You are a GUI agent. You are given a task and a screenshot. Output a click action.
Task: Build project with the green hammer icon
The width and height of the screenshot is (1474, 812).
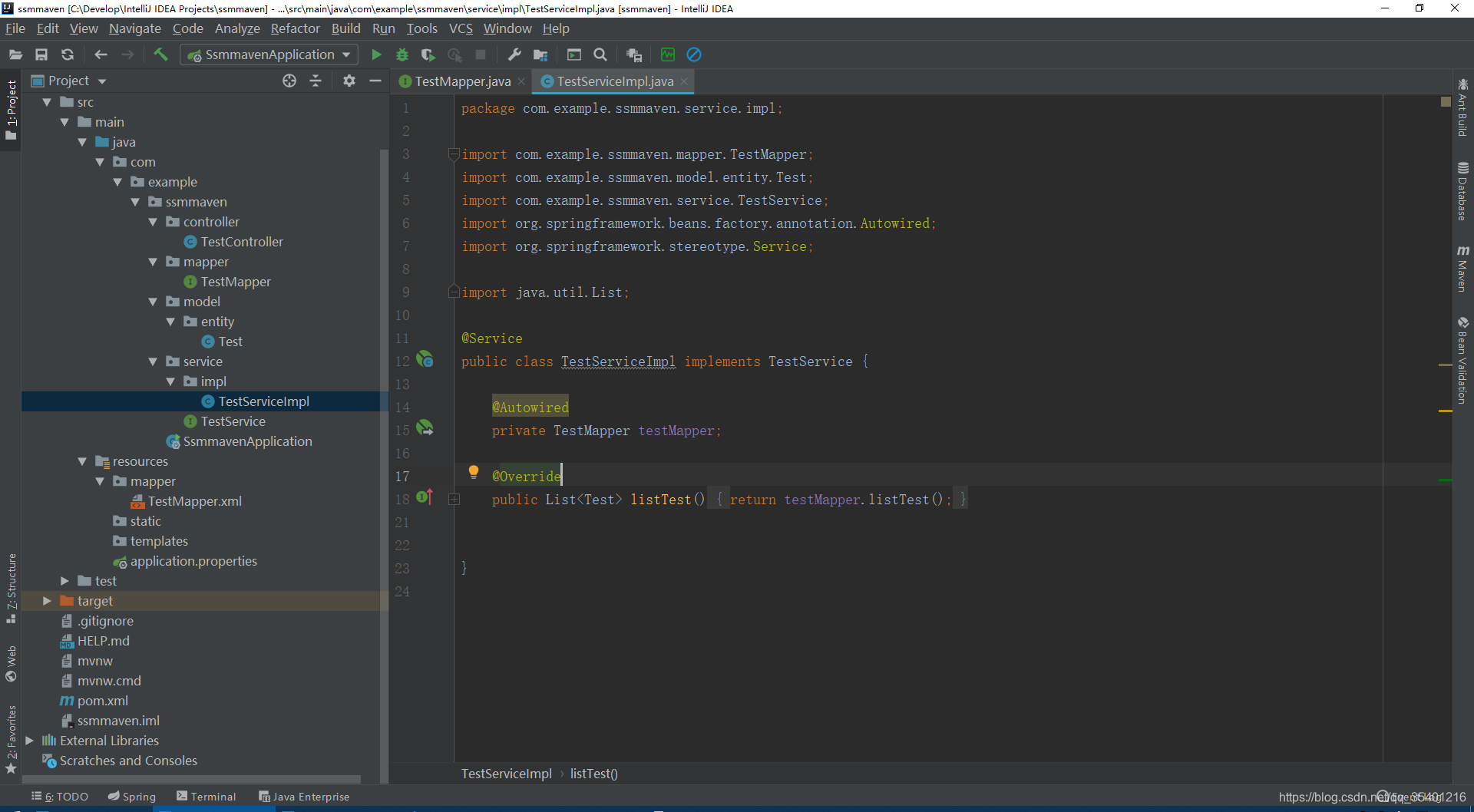[x=160, y=54]
